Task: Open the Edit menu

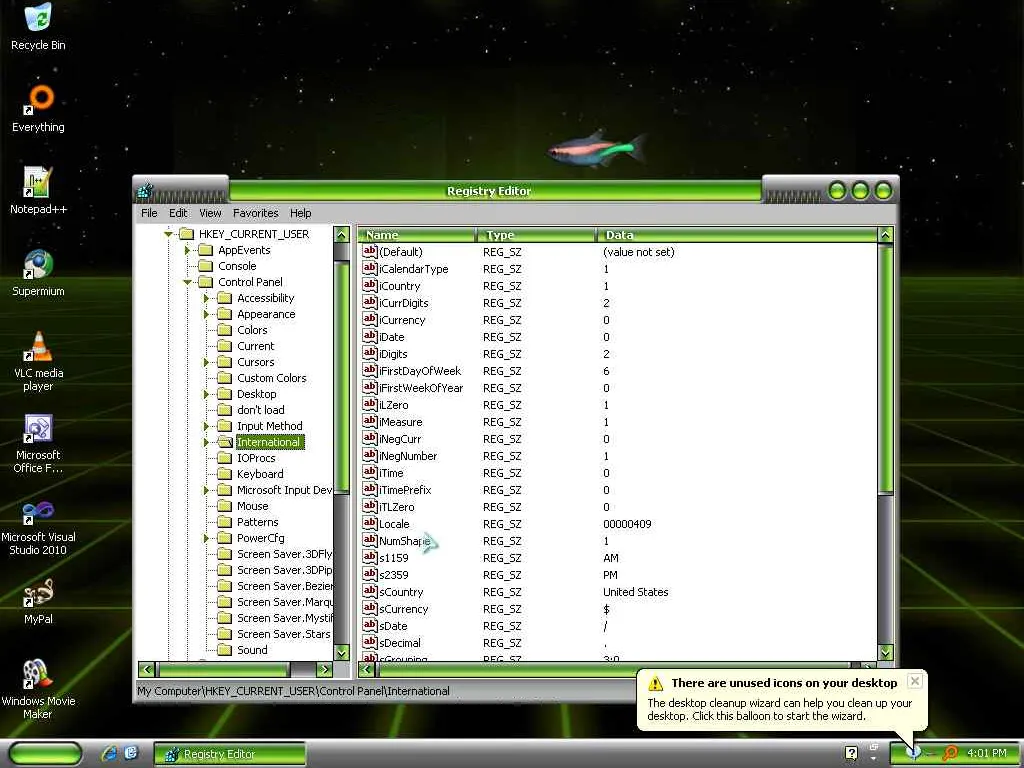Action: point(178,213)
